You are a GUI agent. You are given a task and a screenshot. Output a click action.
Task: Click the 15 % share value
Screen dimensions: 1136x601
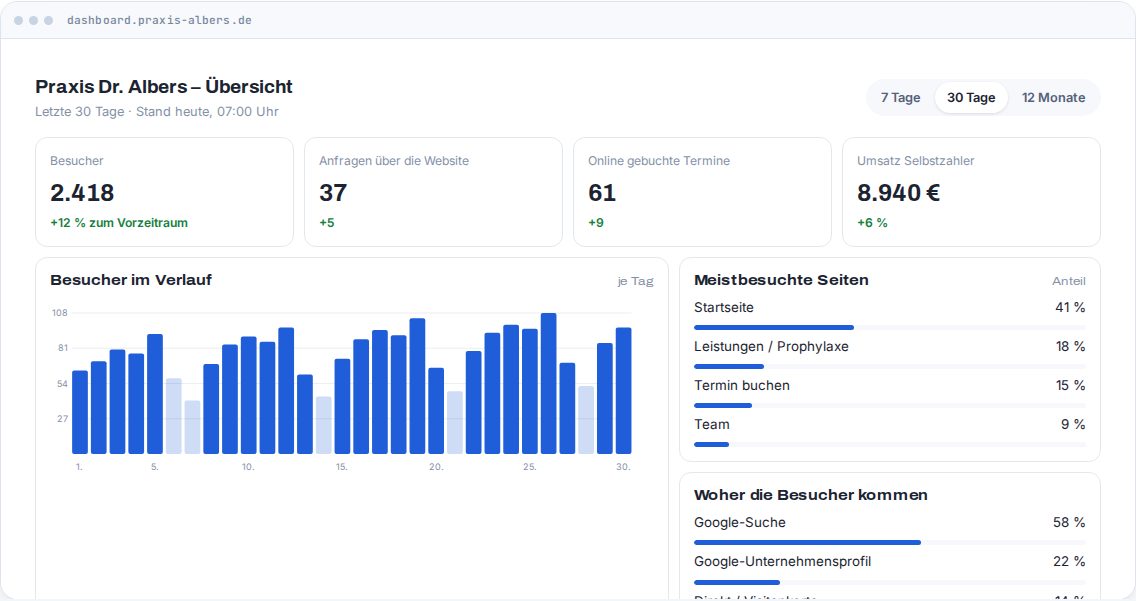point(1070,385)
